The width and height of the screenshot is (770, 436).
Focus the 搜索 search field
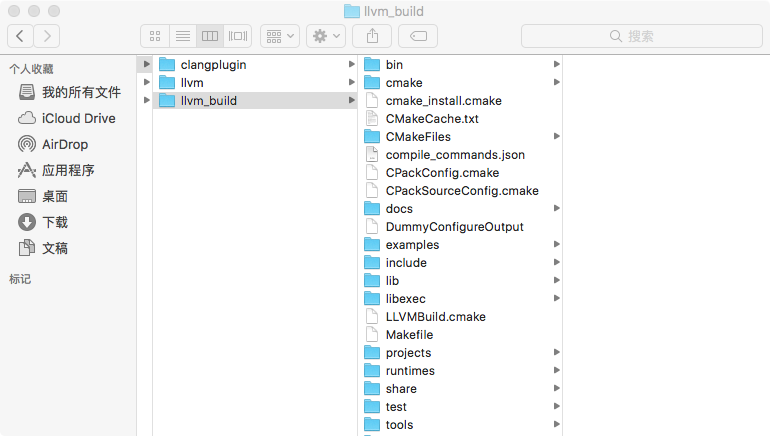[x=642, y=36]
